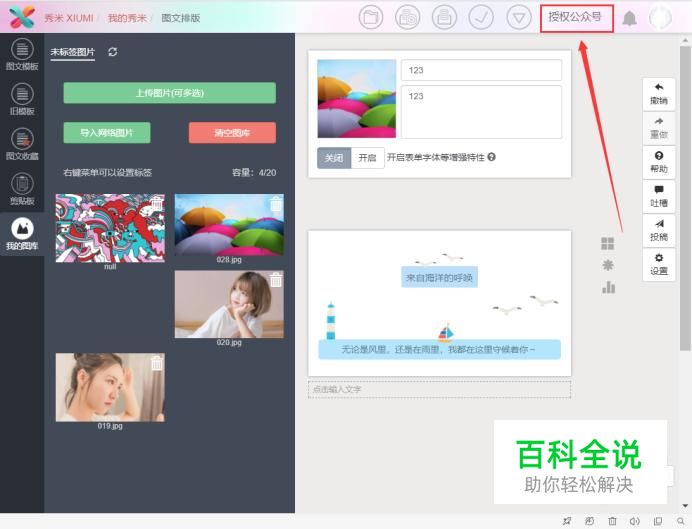Viewport: 692px width, 529px height.
Task: Open 剪贴板 in the left sidebar
Action: click(x=22, y=189)
